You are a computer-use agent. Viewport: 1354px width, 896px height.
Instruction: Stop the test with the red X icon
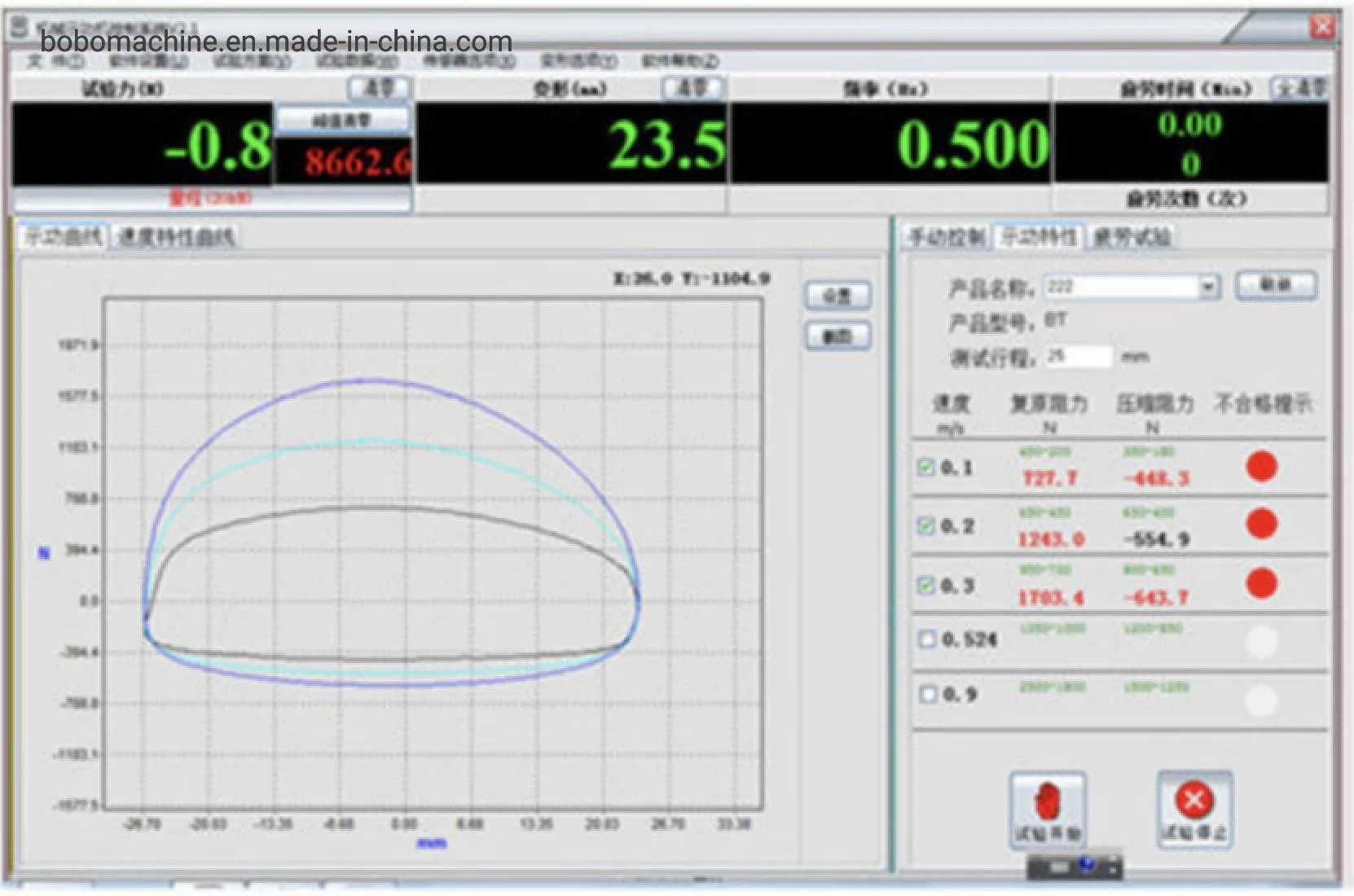click(1194, 808)
